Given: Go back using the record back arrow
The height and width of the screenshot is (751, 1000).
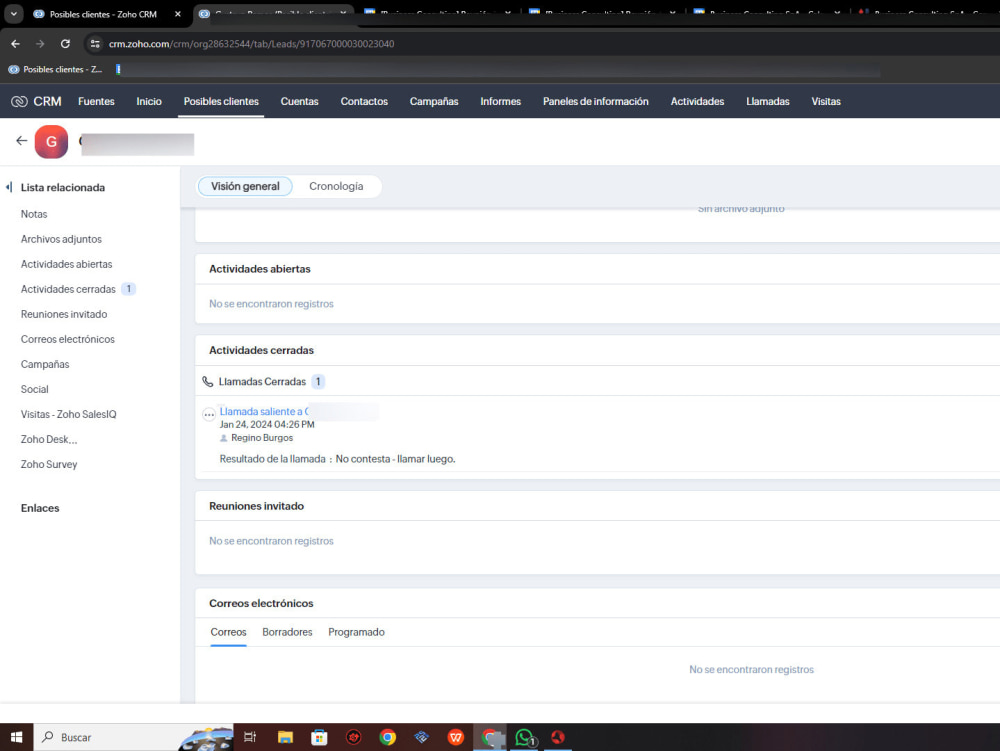Looking at the screenshot, I should pyautogui.click(x=22, y=140).
